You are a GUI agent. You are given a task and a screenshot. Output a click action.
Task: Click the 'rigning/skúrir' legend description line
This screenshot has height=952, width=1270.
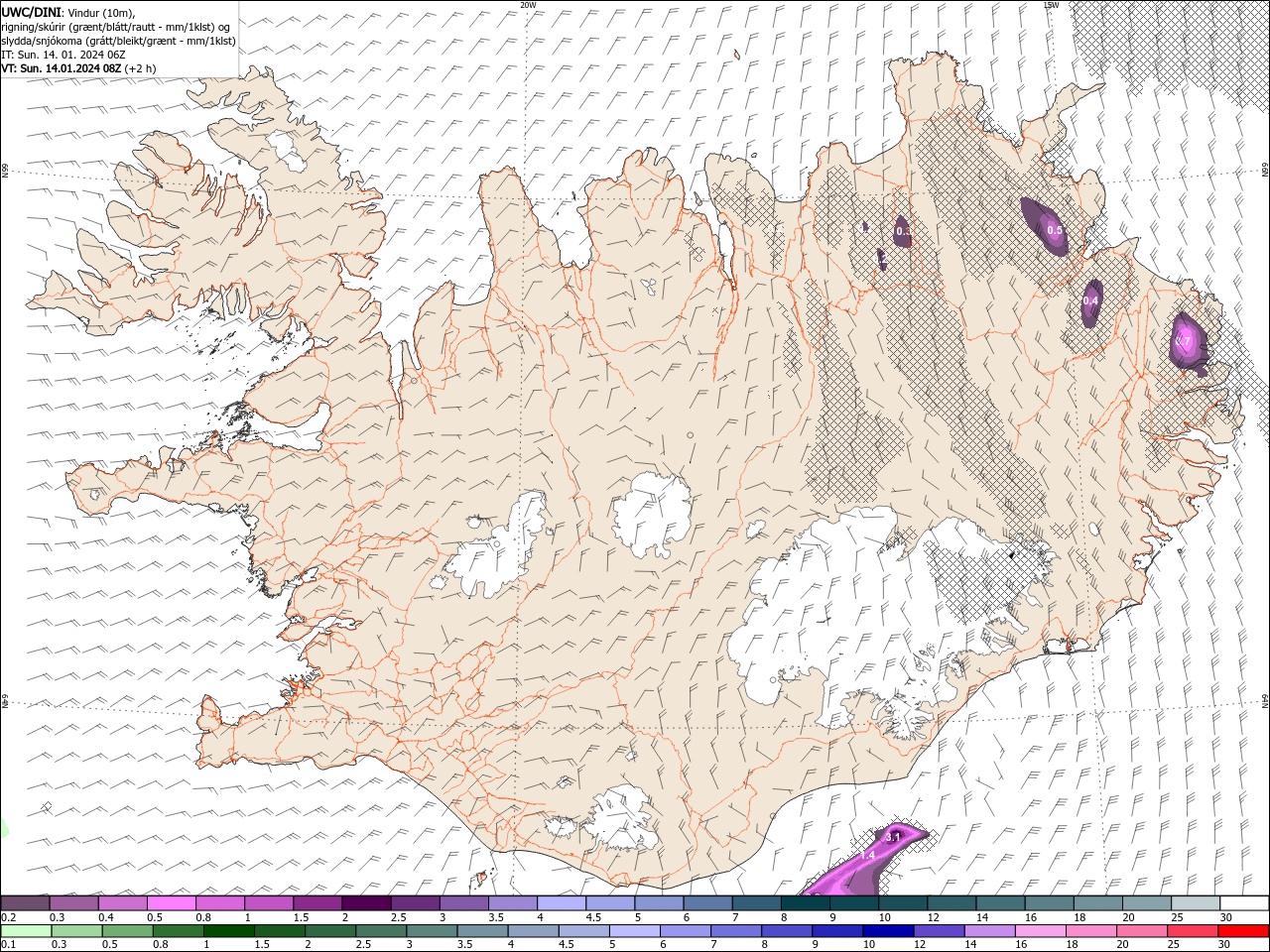[115, 26]
